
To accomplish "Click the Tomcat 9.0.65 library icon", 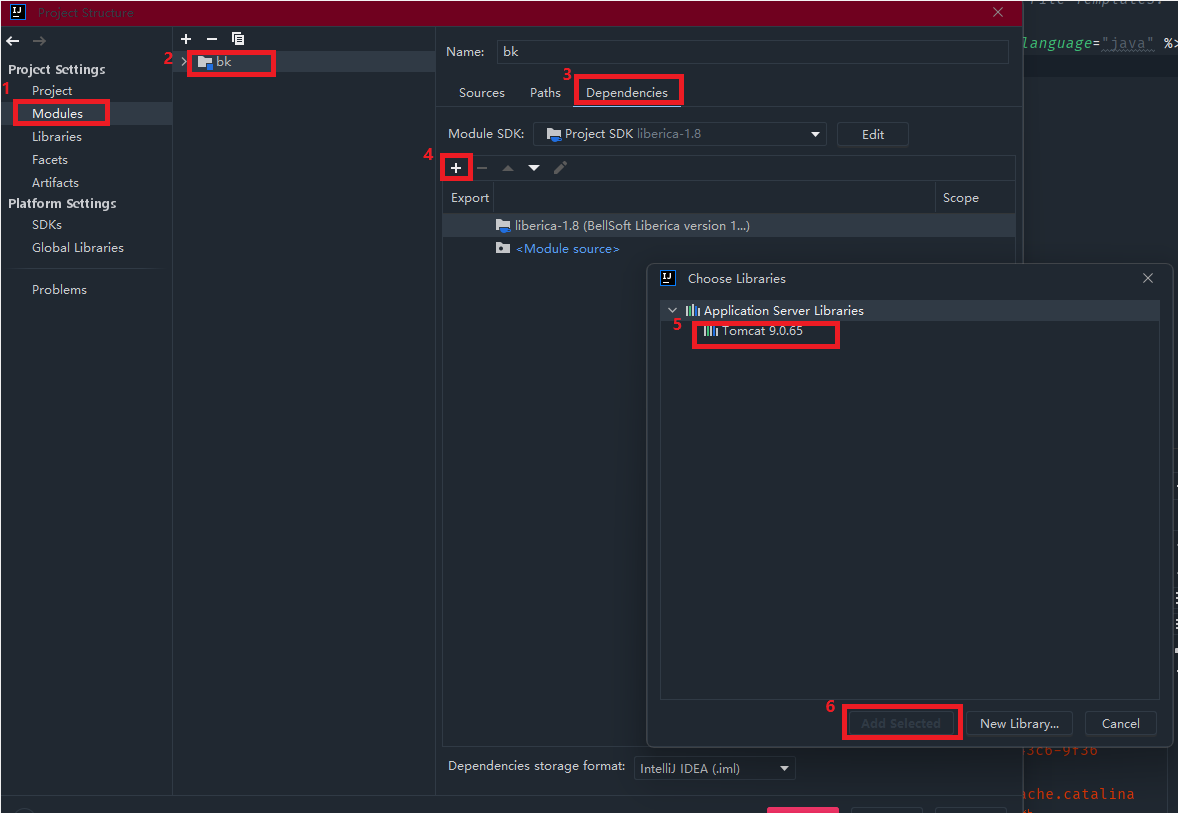I will [x=711, y=331].
